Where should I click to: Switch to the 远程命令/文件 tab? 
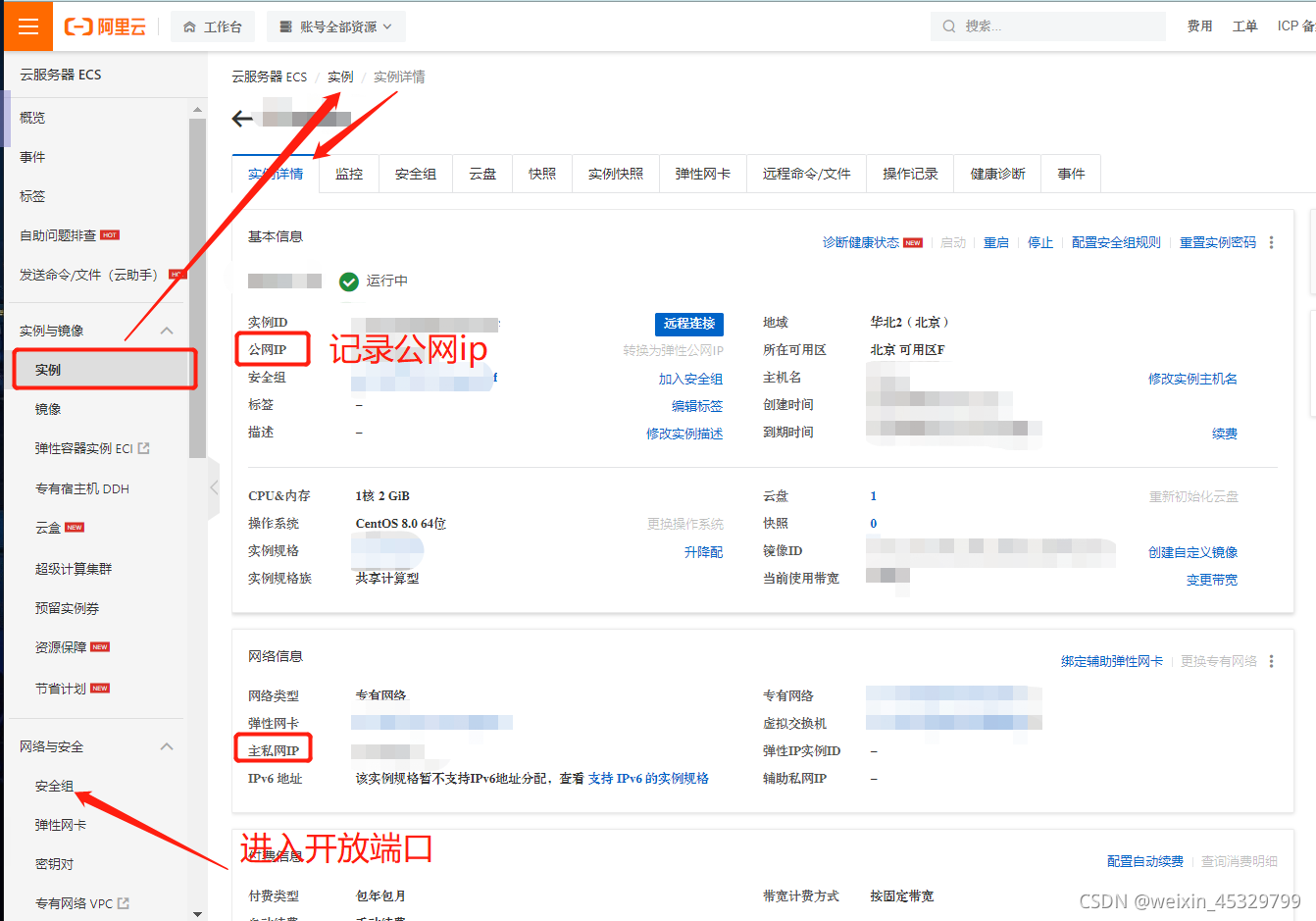807,174
